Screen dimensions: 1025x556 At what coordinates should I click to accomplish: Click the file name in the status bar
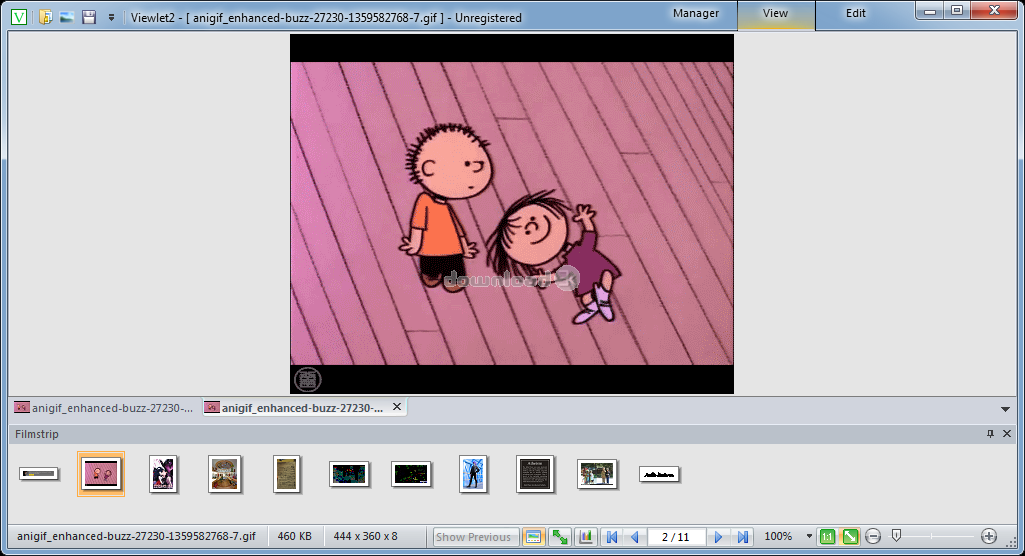pos(136,536)
